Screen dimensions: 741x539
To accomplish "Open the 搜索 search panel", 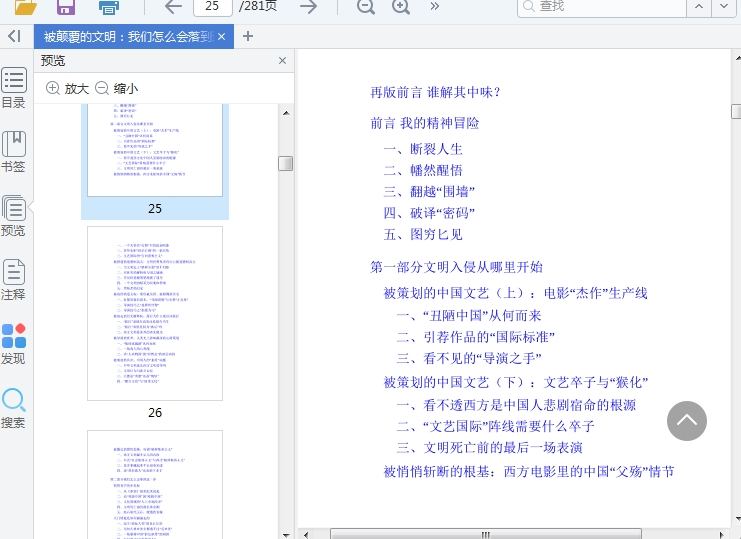I will [x=14, y=408].
